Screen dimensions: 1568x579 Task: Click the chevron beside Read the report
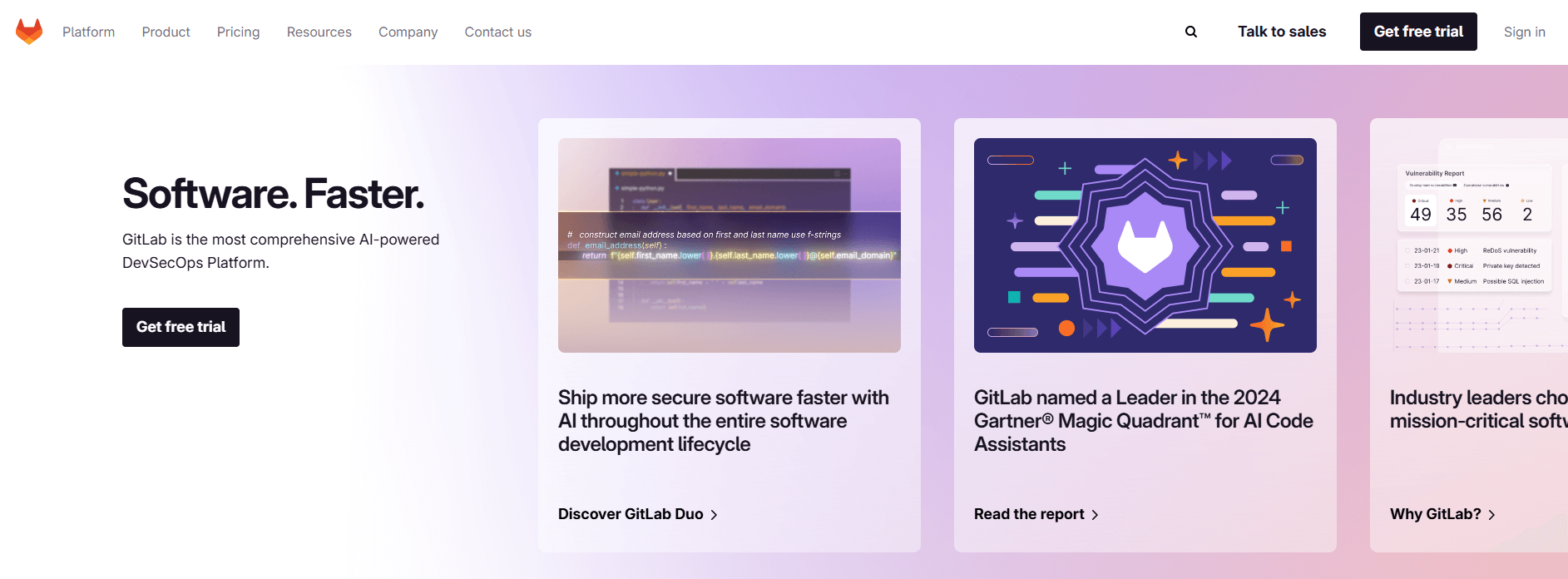(x=1095, y=515)
